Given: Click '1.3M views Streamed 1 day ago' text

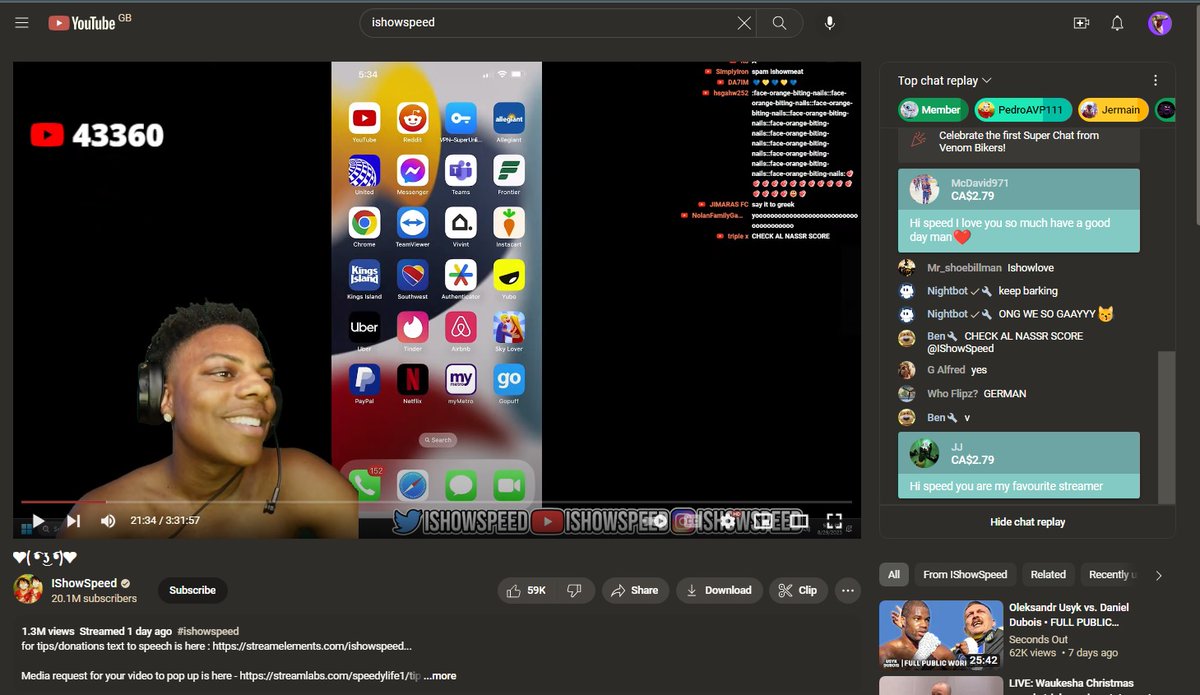Looking at the screenshot, I should pos(97,631).
